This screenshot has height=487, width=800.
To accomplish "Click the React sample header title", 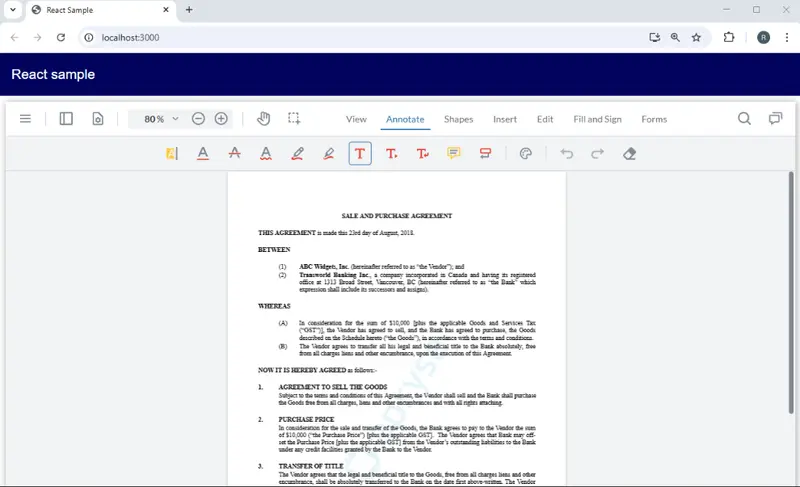I will (x=53, y=74).
